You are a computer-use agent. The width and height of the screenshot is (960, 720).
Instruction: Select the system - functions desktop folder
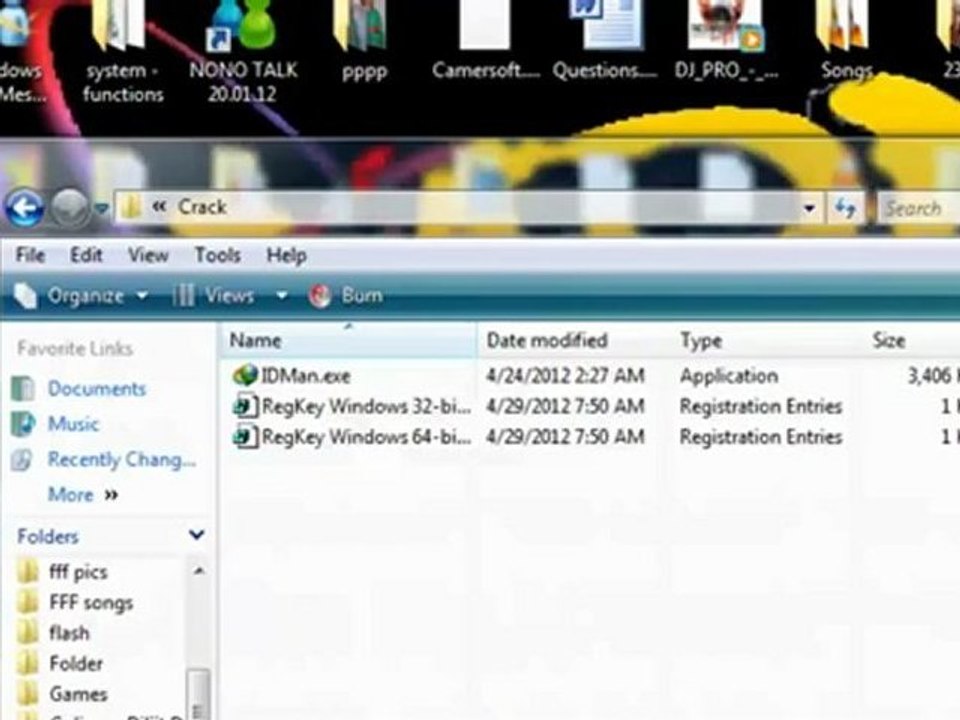pyautogui.click(x=122, y=52)
